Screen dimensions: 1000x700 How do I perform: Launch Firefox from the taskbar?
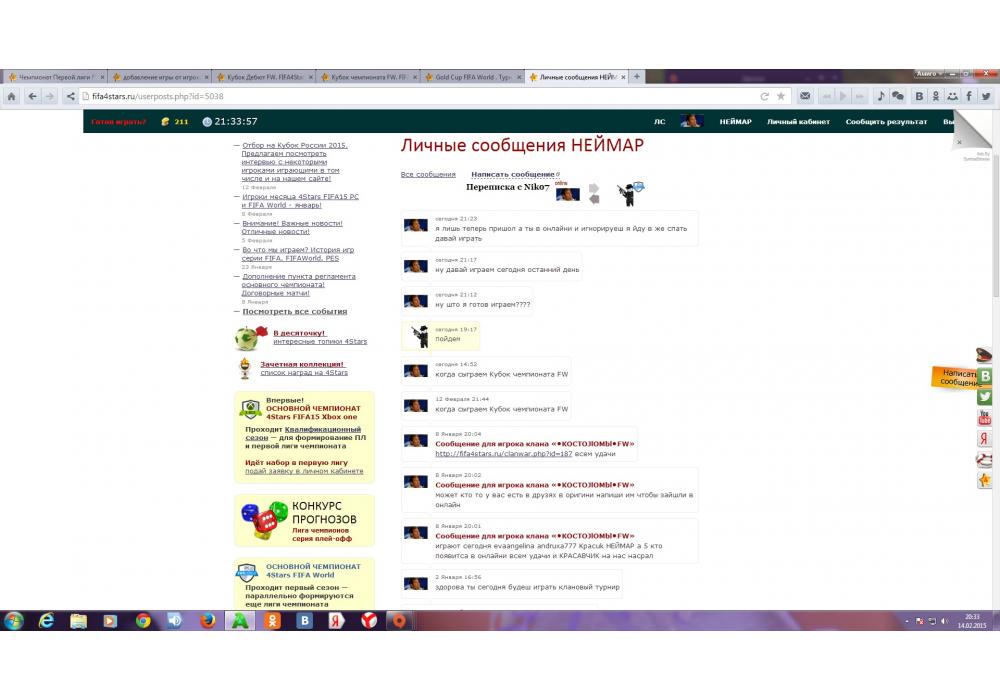coord(207,621)
